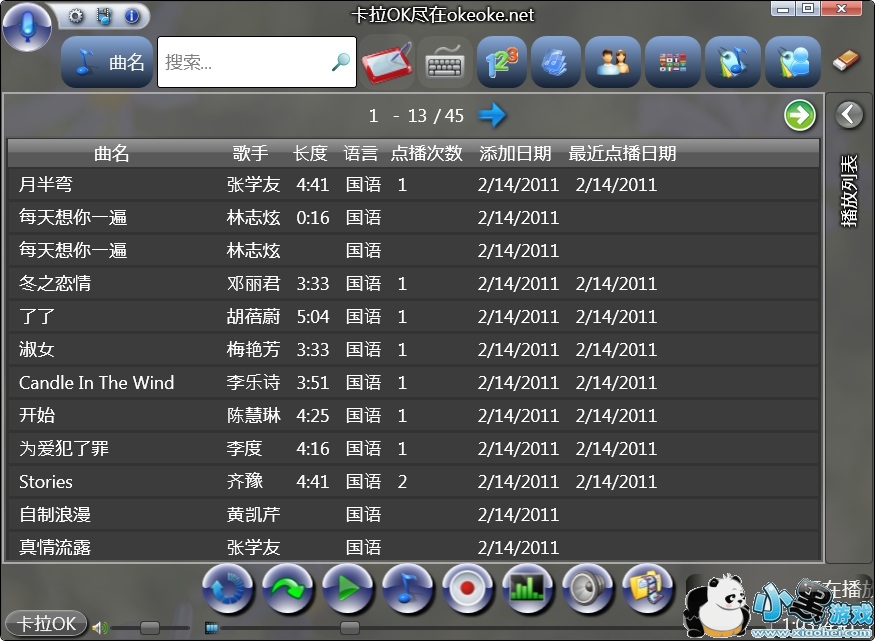Screen dimensions: 875x641
Task: Browse songs by number 123 icon
Action: (x=502, y=62)
